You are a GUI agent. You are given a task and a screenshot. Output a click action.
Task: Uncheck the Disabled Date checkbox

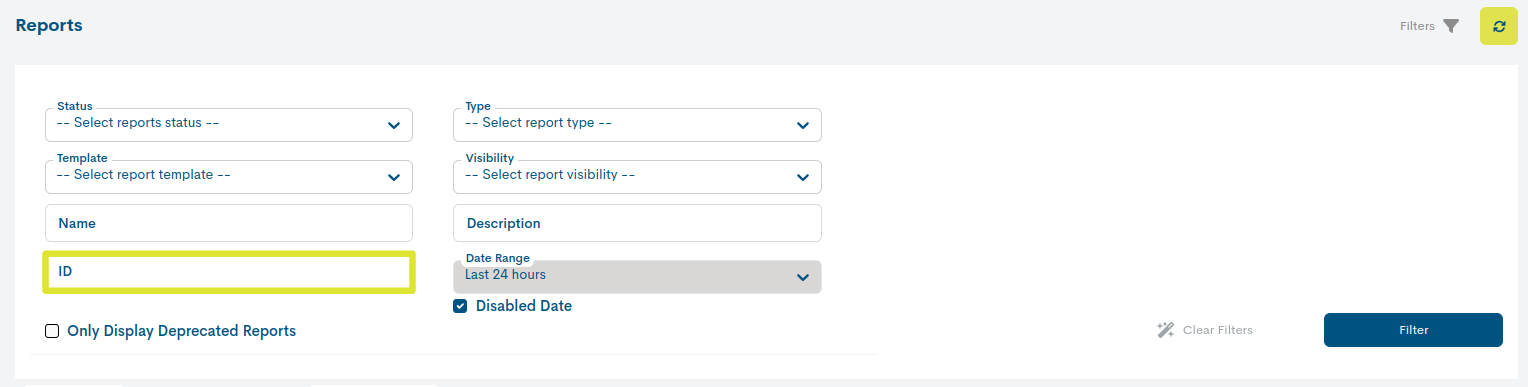pos(460,306)
